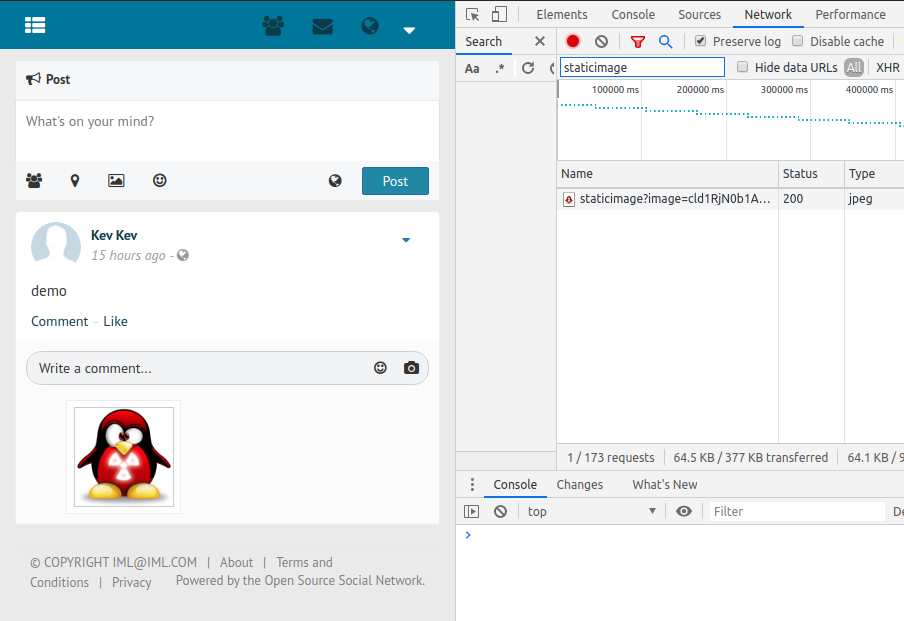This screenshot has height=621, width=904.
Task: Toggle Preserve log checkbox
Action: pos(700,40)
